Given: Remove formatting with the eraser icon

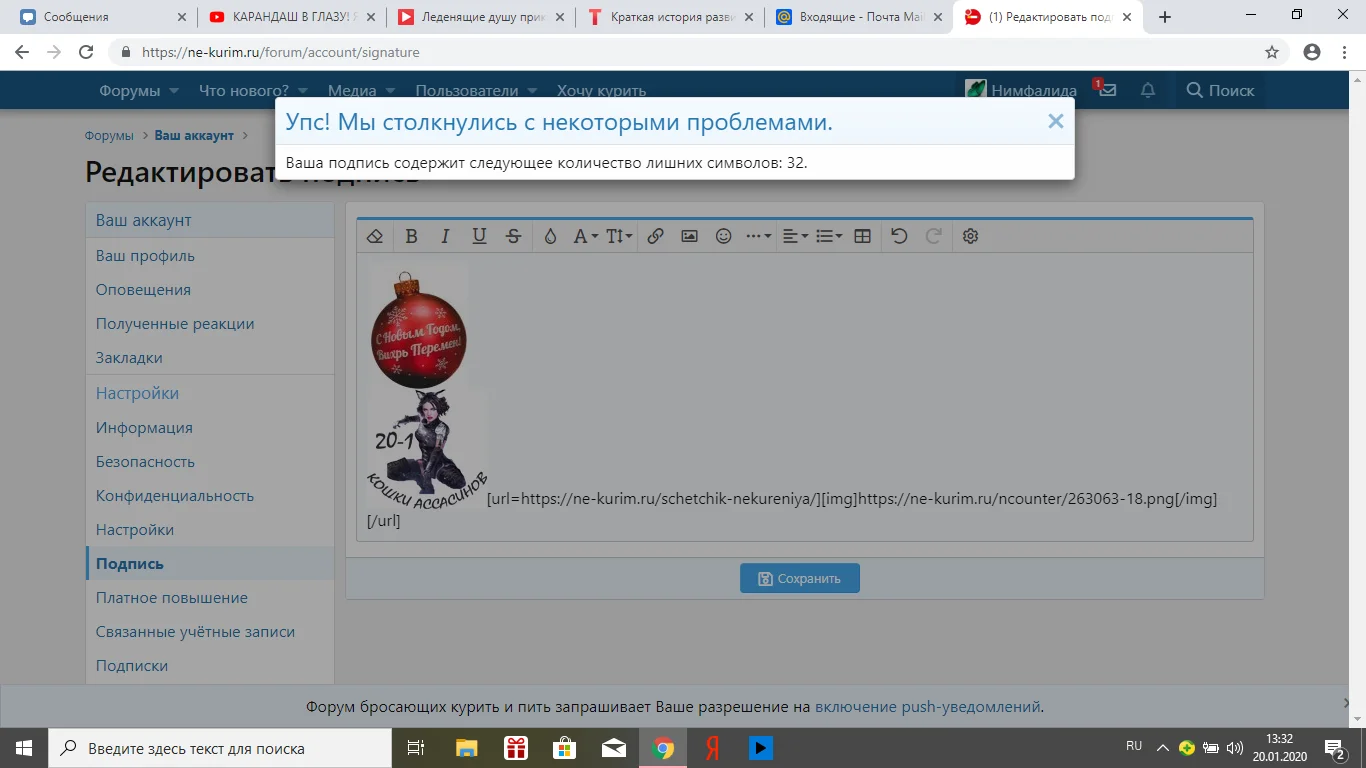Looking at the screenshot, I should click(x=375, y=236).
